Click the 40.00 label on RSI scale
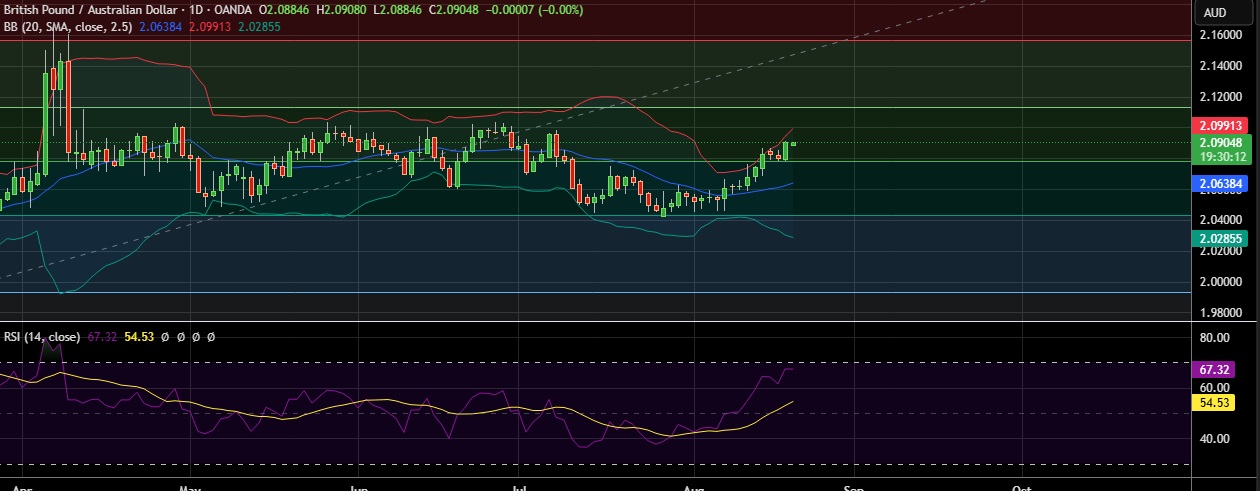Screen dimensions: 1260x491 point(1214,438)
